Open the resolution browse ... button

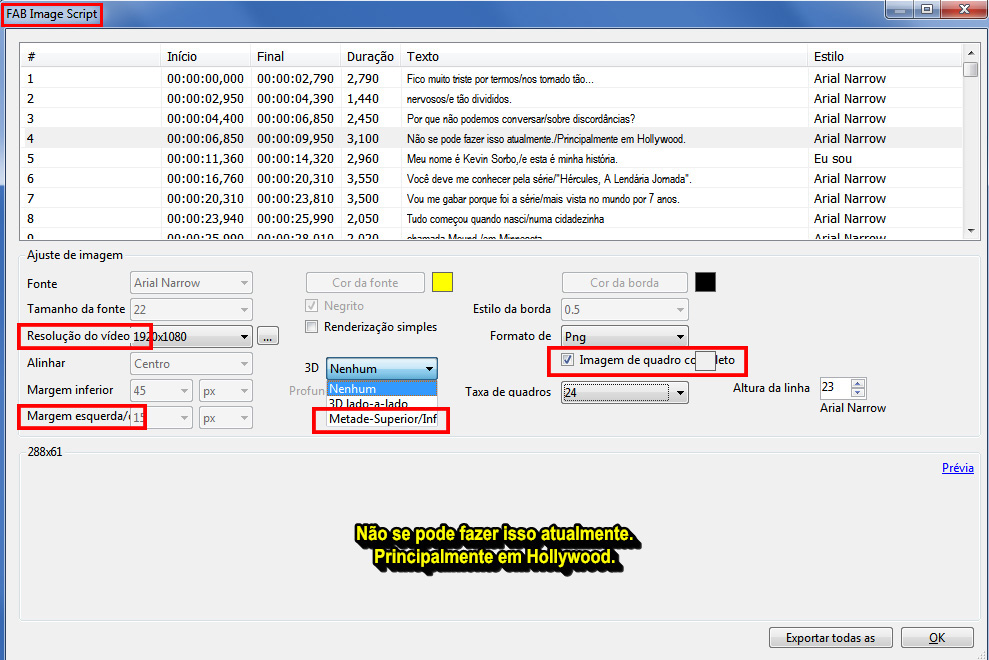267,336
